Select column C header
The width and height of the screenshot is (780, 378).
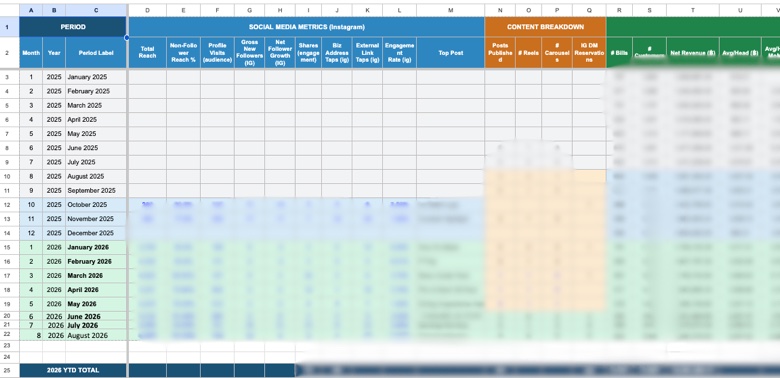(96, 10)
